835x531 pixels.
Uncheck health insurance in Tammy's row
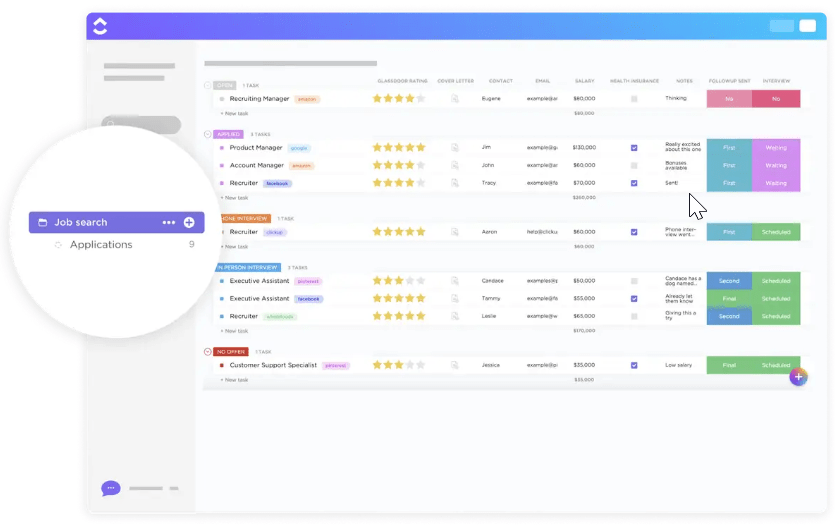634,299
